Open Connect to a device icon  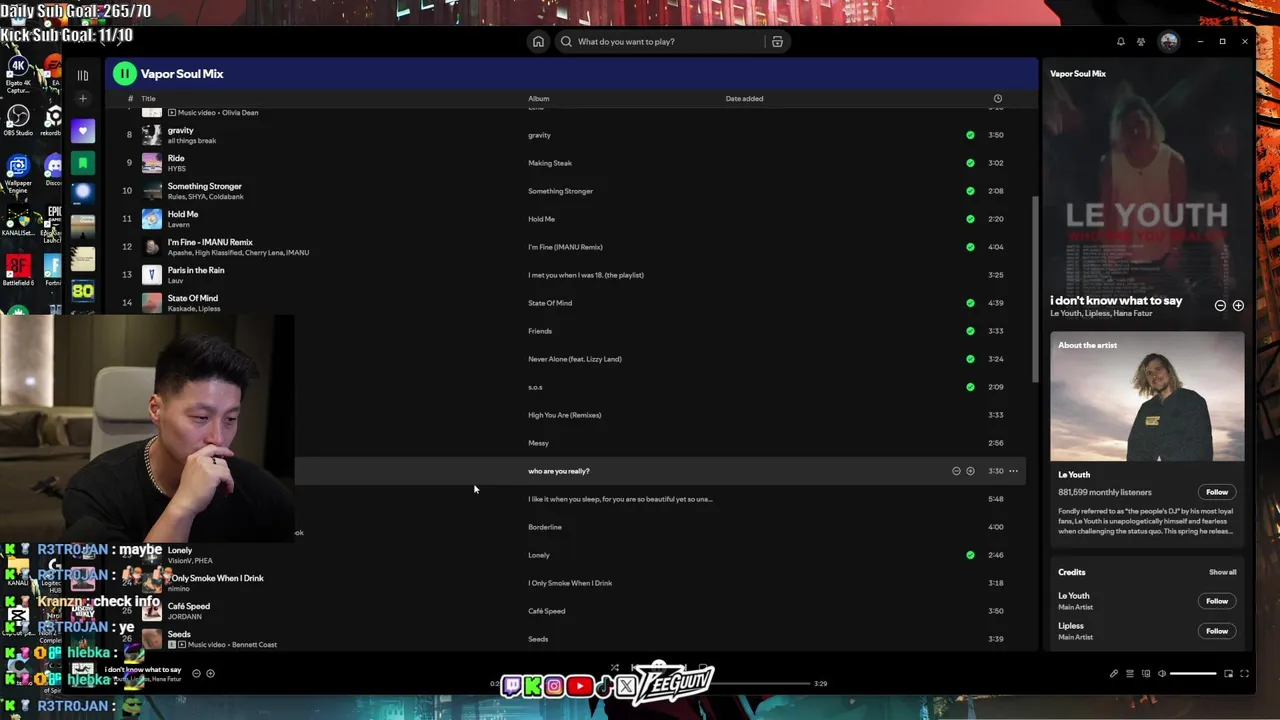click(1146, 674)
